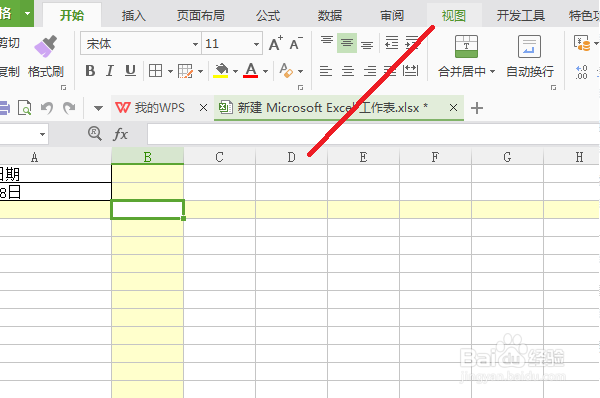Click the distributed alignment icon
The height and width of the screenshot is (398, 600).
[411, 71]
